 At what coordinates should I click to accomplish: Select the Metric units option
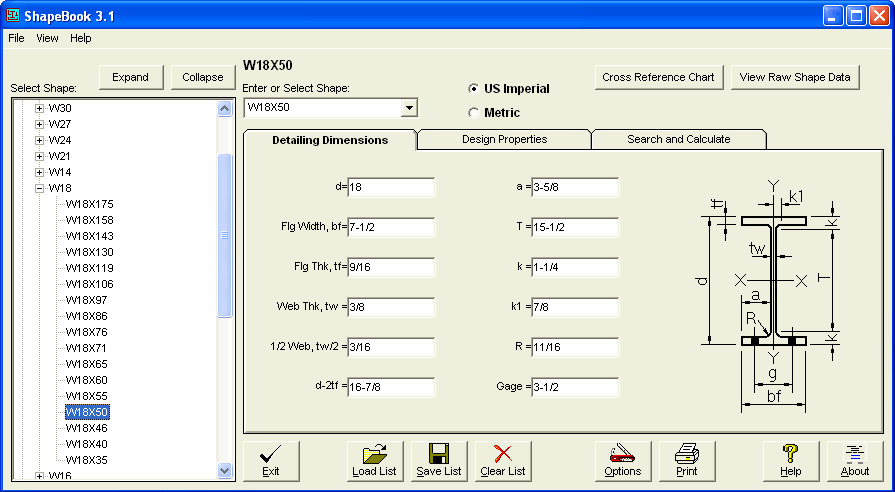(x=494, y=113)
